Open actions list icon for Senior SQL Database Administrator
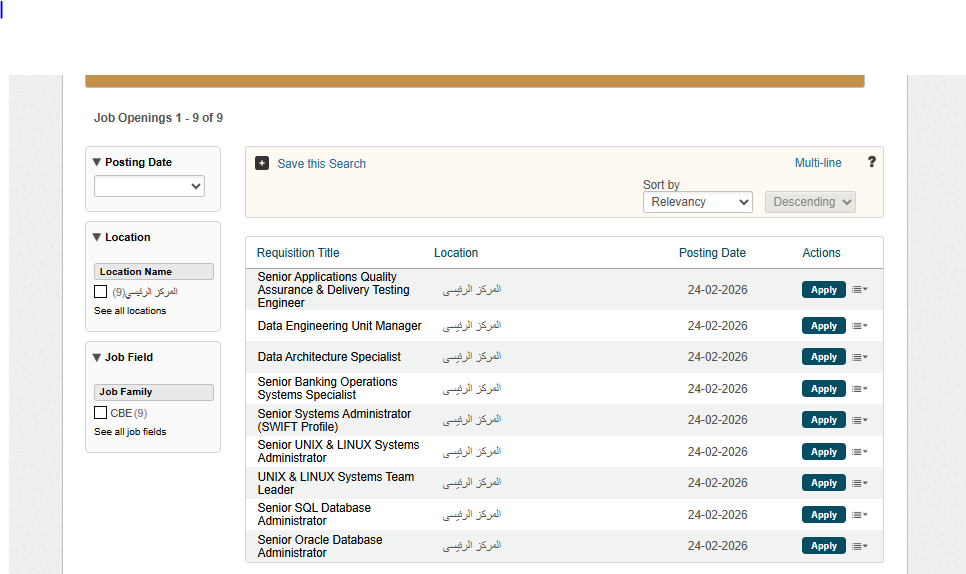 859,515
